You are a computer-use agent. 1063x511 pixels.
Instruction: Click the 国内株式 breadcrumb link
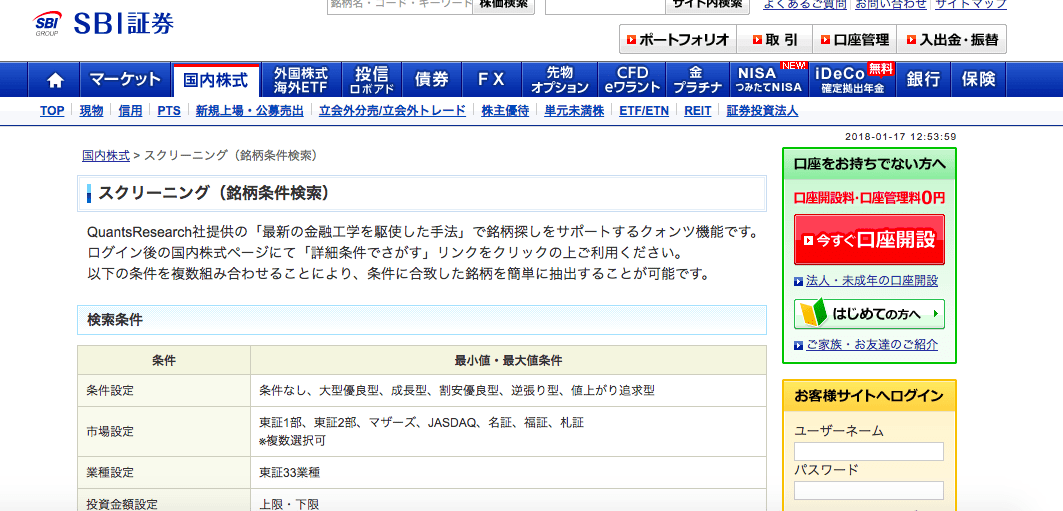(106, 155)
